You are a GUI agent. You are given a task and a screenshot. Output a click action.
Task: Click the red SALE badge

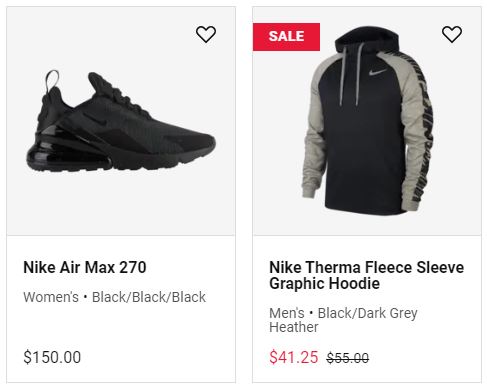pos(286,37)
